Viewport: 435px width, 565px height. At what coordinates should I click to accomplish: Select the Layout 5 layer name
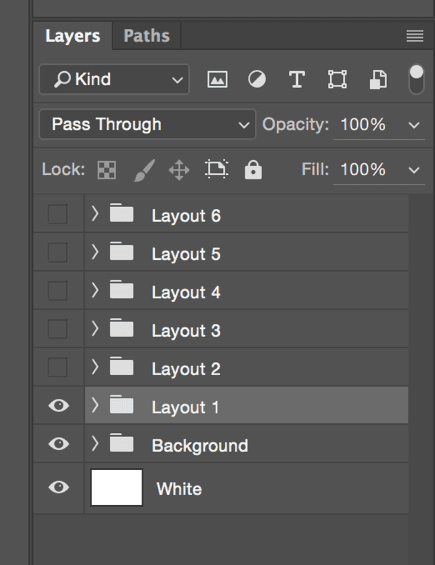pos(186,254)
